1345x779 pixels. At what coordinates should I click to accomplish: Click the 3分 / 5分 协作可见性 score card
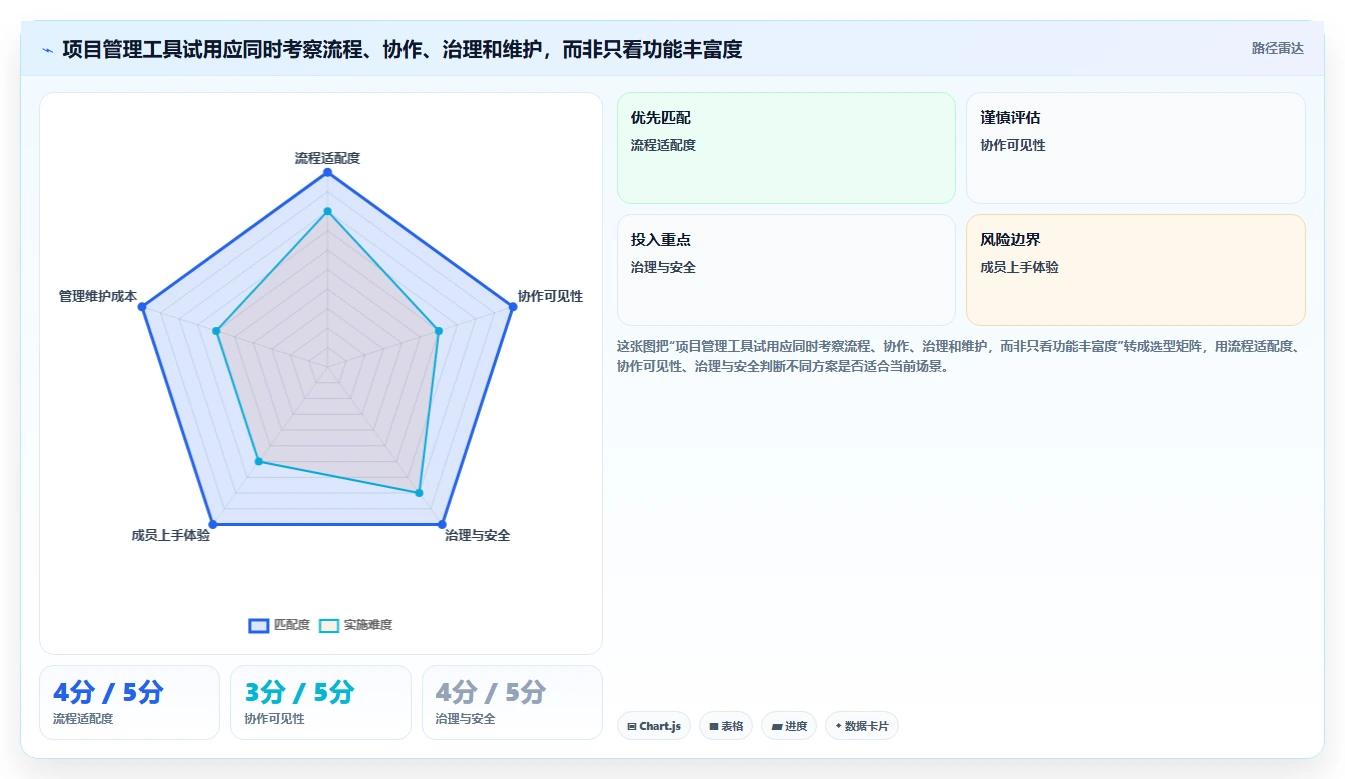321,702
